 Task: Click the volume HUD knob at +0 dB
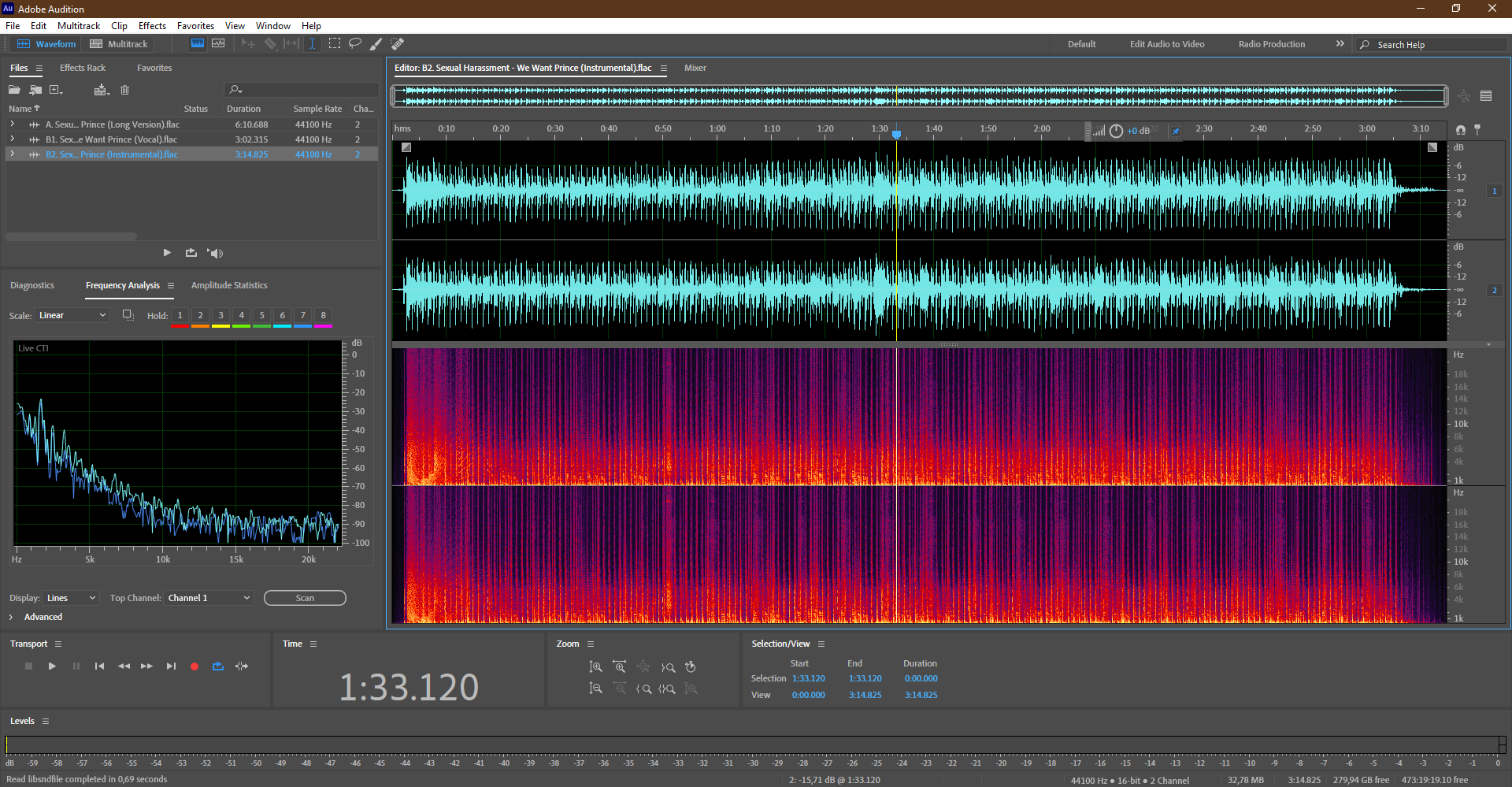click(1116, 131)
